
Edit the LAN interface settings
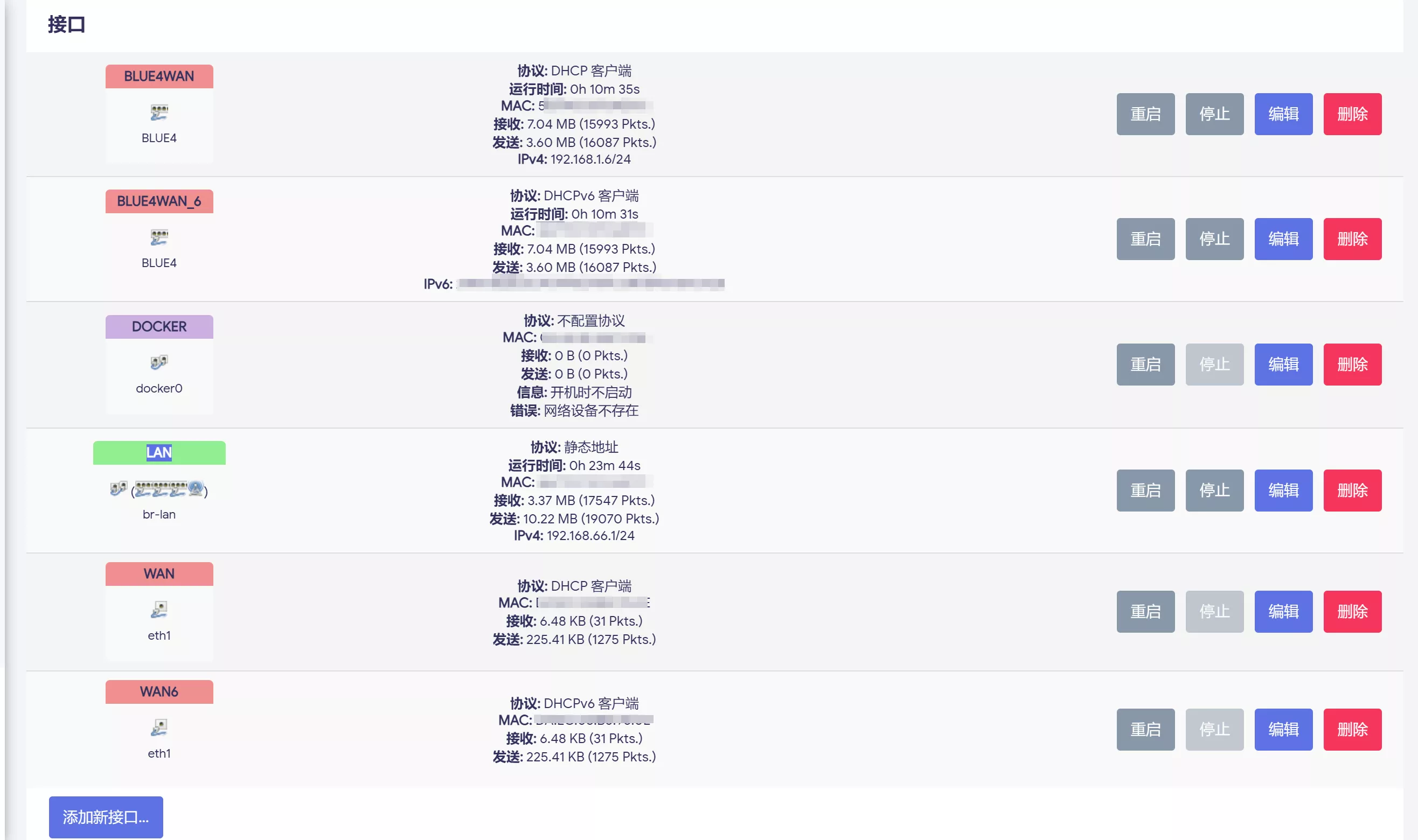click(x=1283, y=490)
